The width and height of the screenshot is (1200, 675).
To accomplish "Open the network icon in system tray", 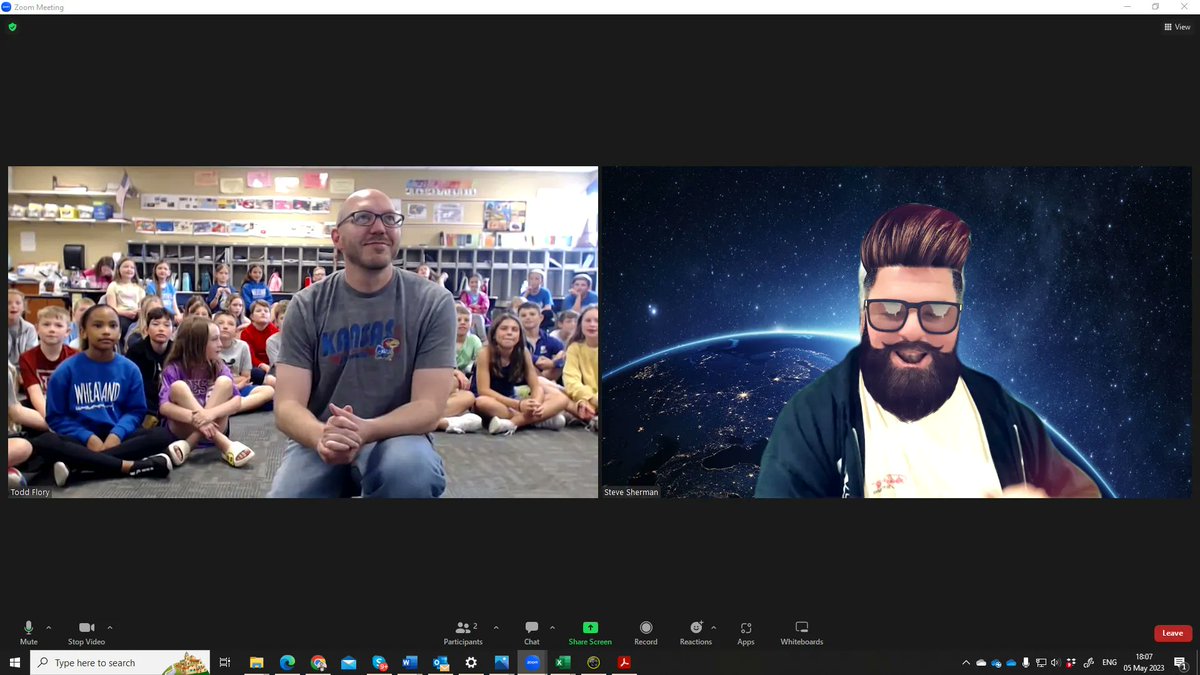I will coord(1041,662).
